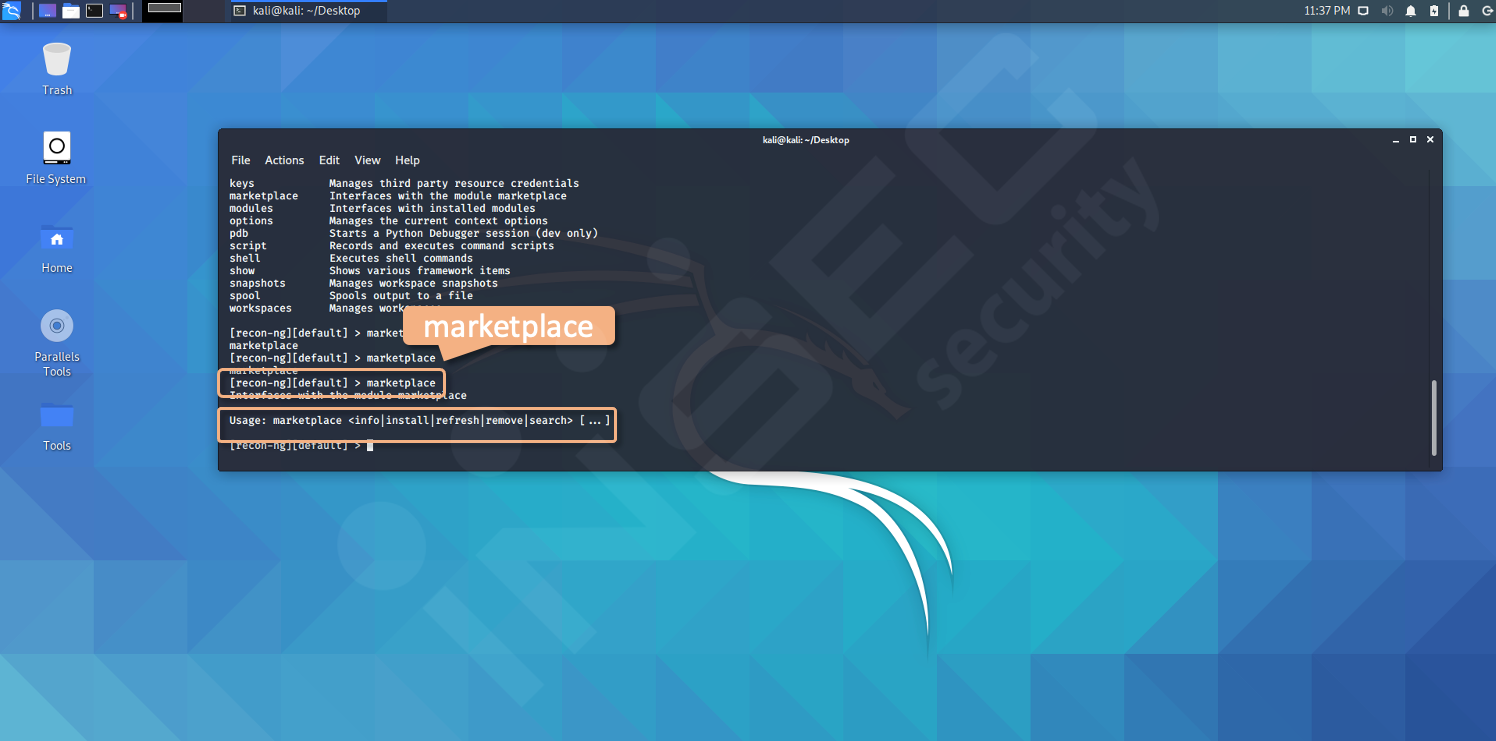This screenshot has height=741, width=1496.
Task: Click the battery power status icon
Action: coord(1434,11)
